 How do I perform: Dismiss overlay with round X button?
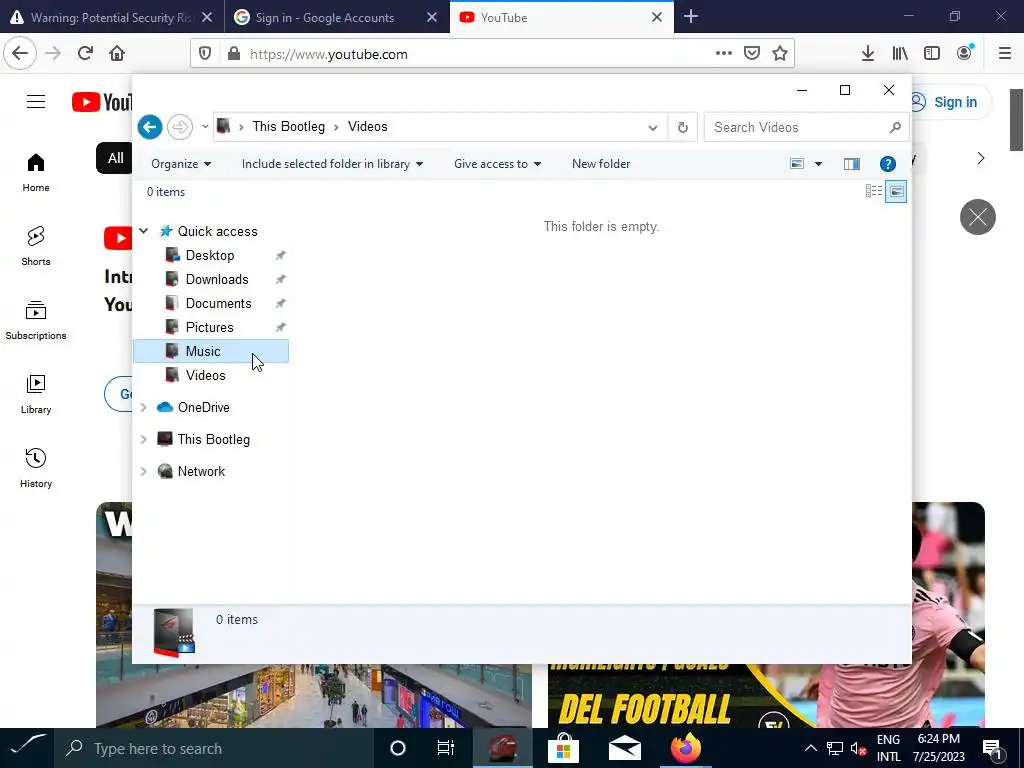pyautogui.click(x=978, y=217)
